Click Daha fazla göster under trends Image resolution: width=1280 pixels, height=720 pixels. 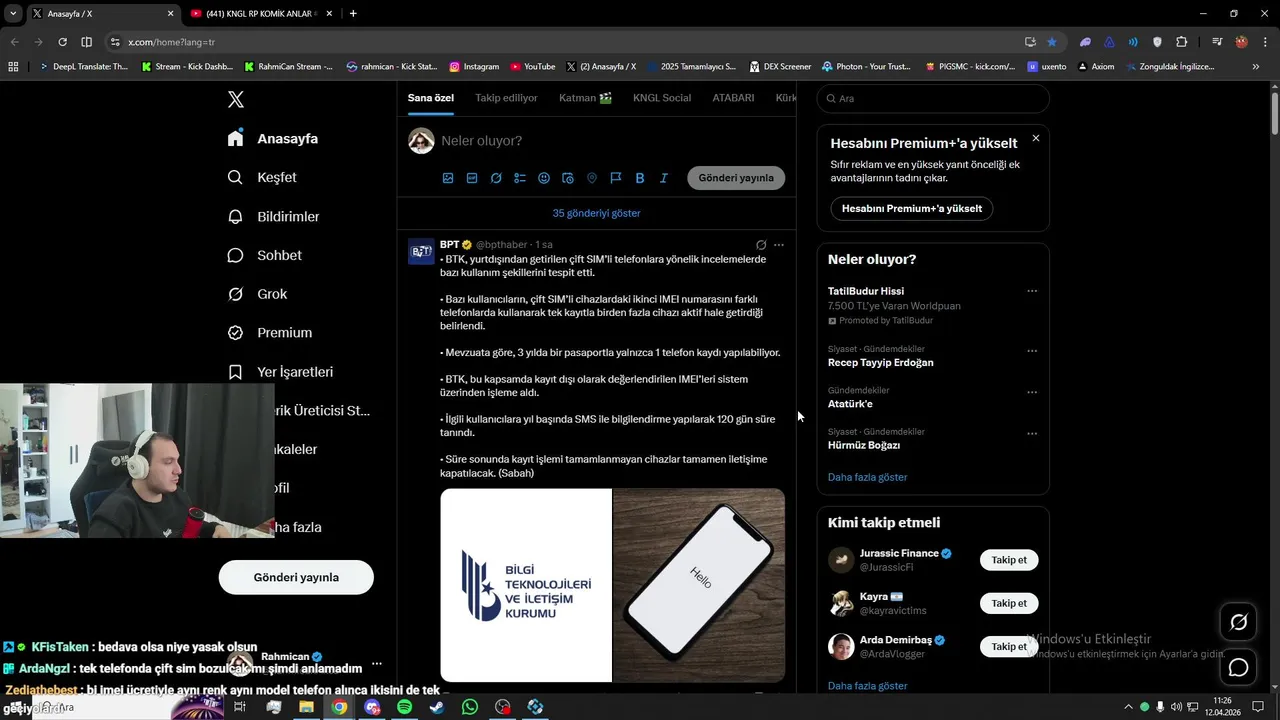pyautogui.click(x=867, y=477)
